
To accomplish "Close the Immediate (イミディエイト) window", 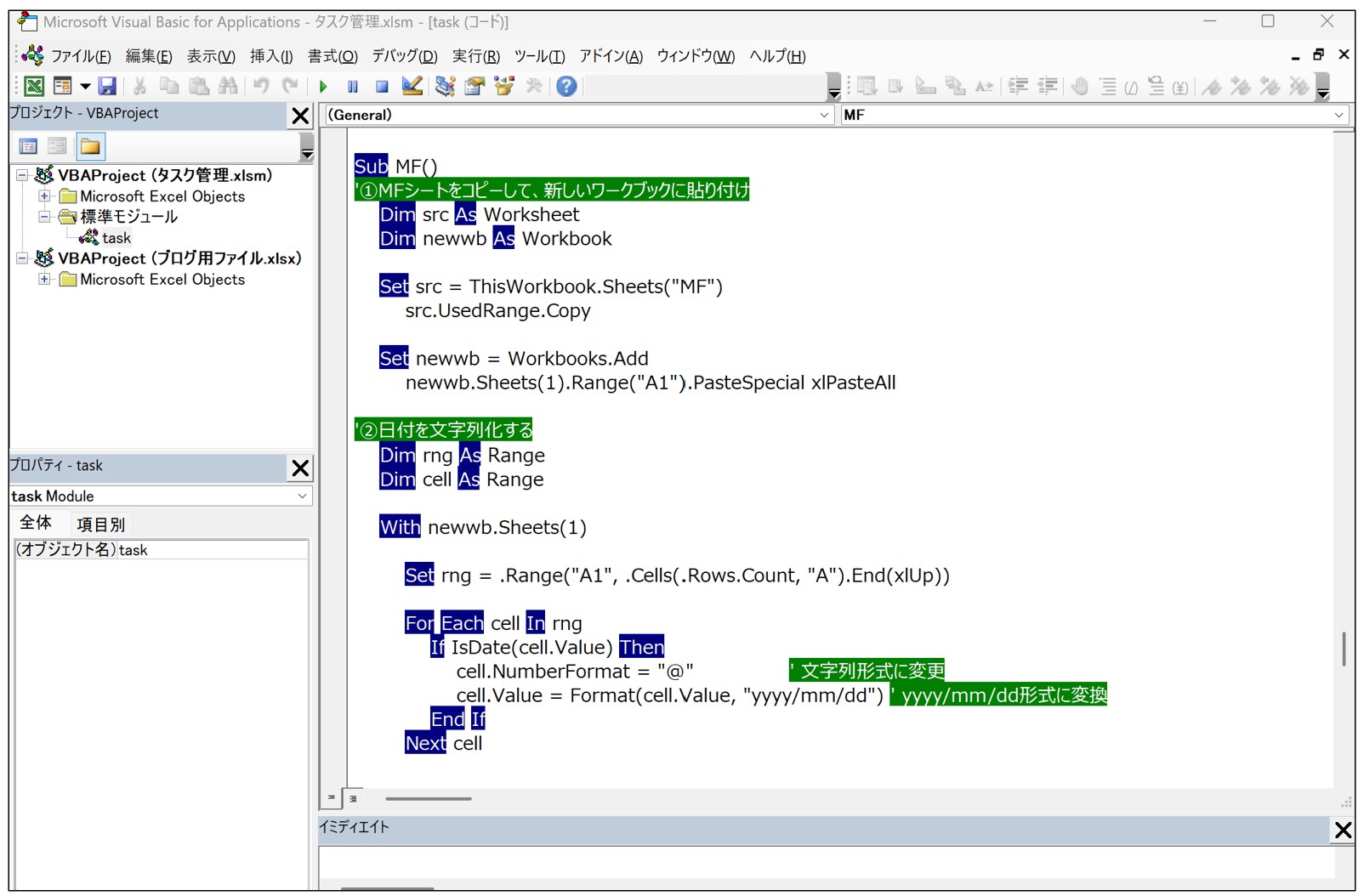I will pos(1343,830).
